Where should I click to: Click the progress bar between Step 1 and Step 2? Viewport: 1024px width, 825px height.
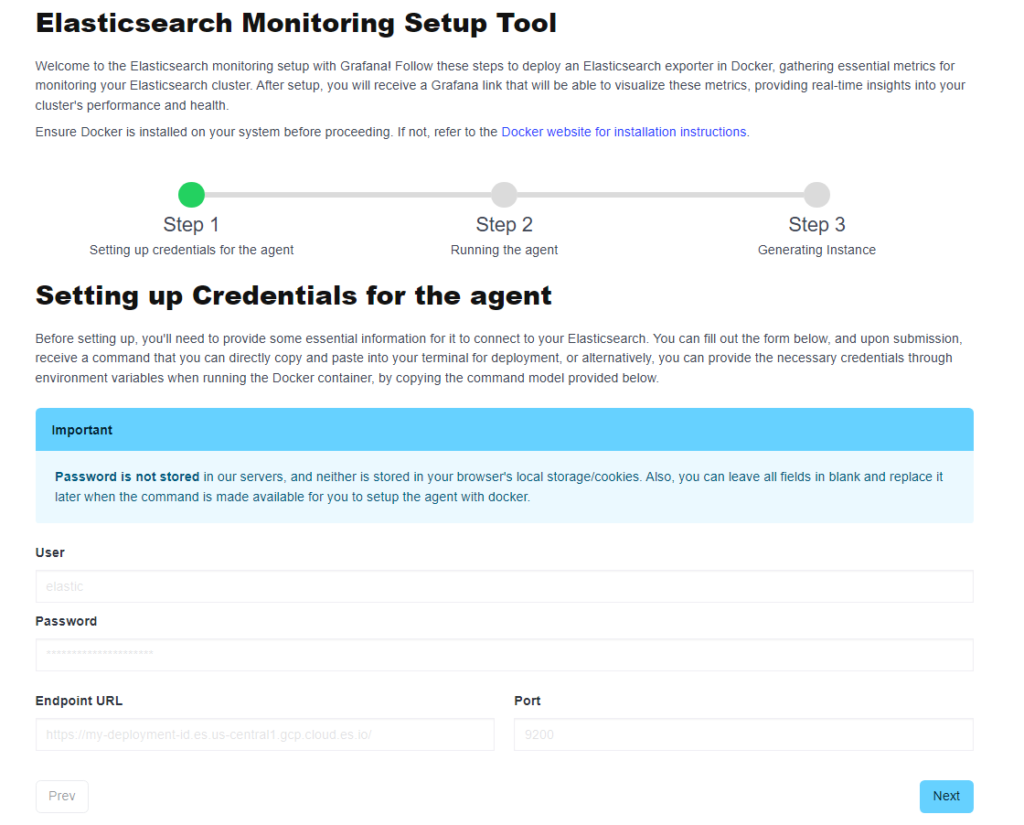coord(348,194)
